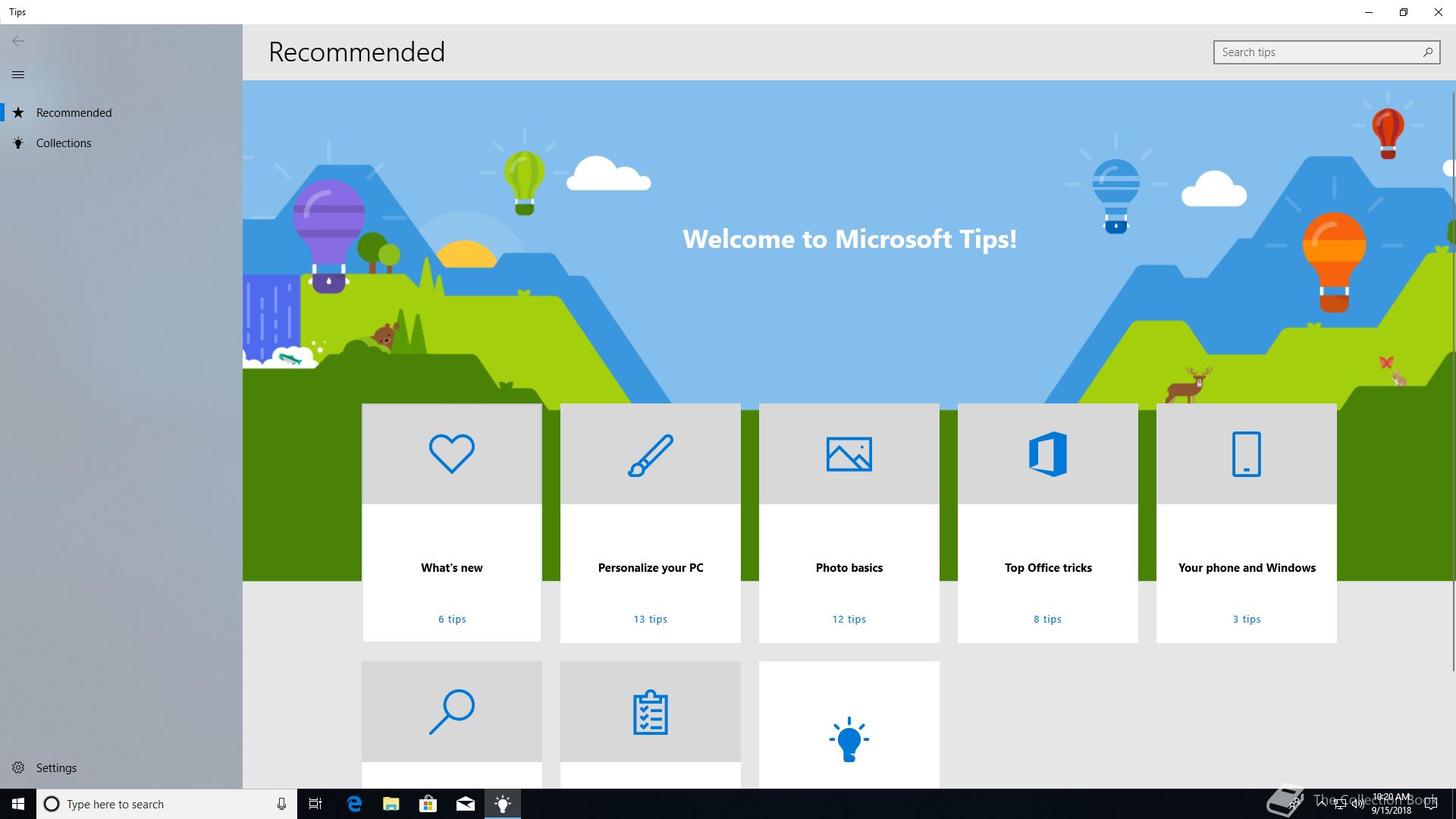Click the volume icon in system tray
The image size is (1456, 819).
[x=1357, y=804]
